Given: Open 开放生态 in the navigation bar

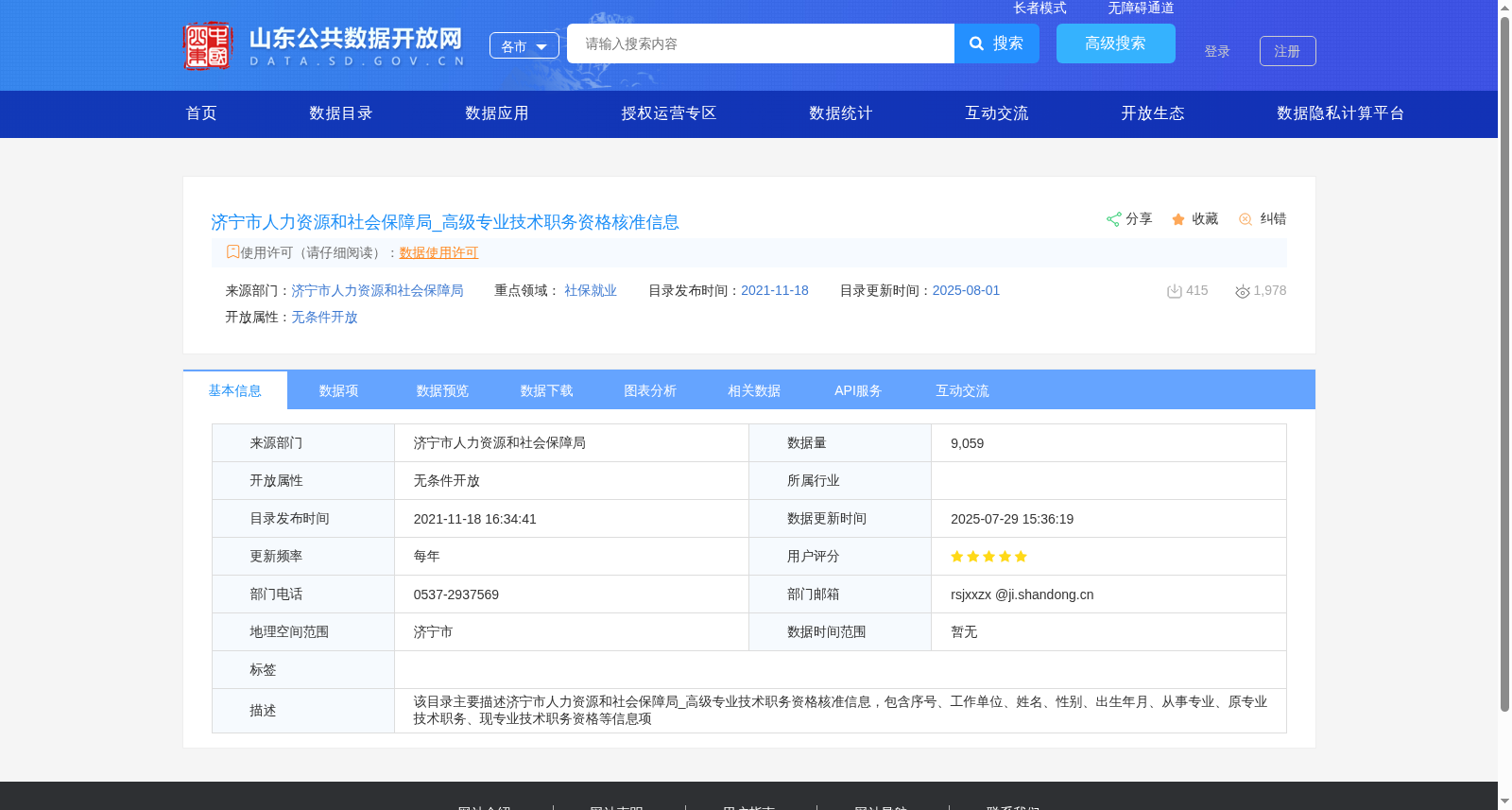Looking at the screenshot, I should (x=1153, y=113).
